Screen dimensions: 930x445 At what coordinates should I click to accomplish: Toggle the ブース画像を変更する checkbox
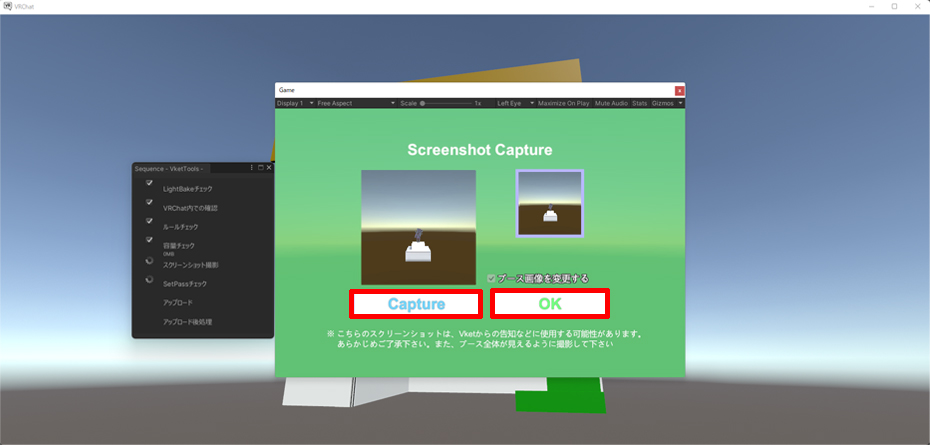click(491, 278)
